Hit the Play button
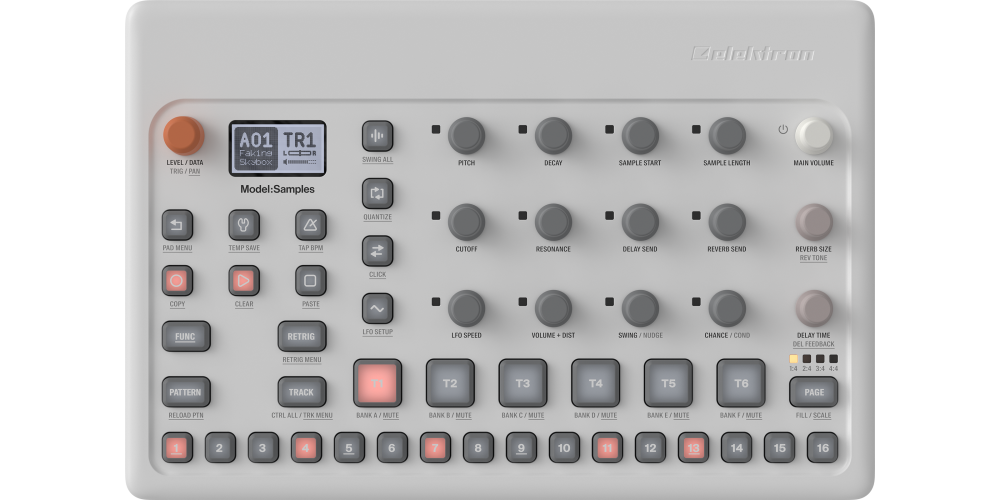This screenshot has width=1000, height=500. tap(244, 281)
